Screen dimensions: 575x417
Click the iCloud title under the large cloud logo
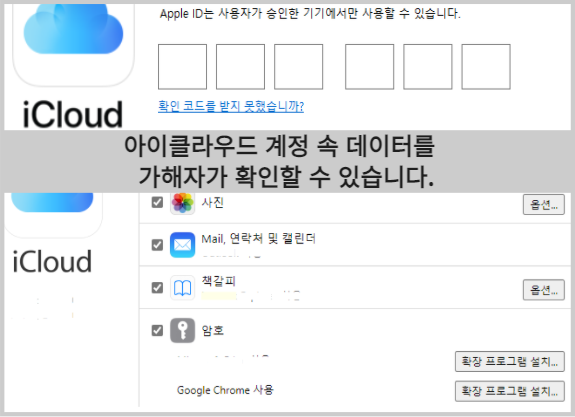click(73, 114)
